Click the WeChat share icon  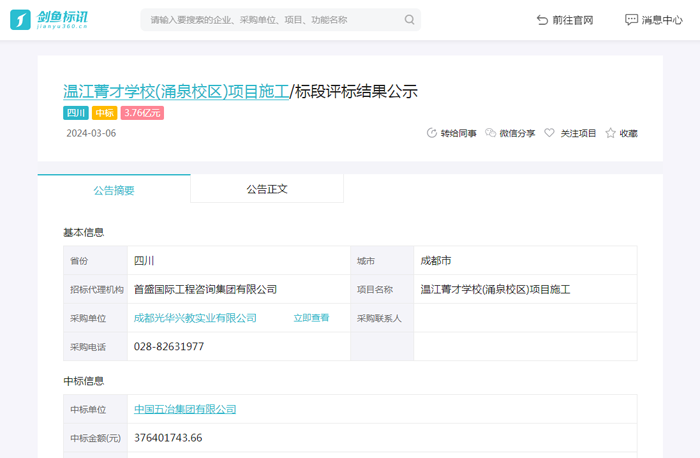[x=490, y=133]
